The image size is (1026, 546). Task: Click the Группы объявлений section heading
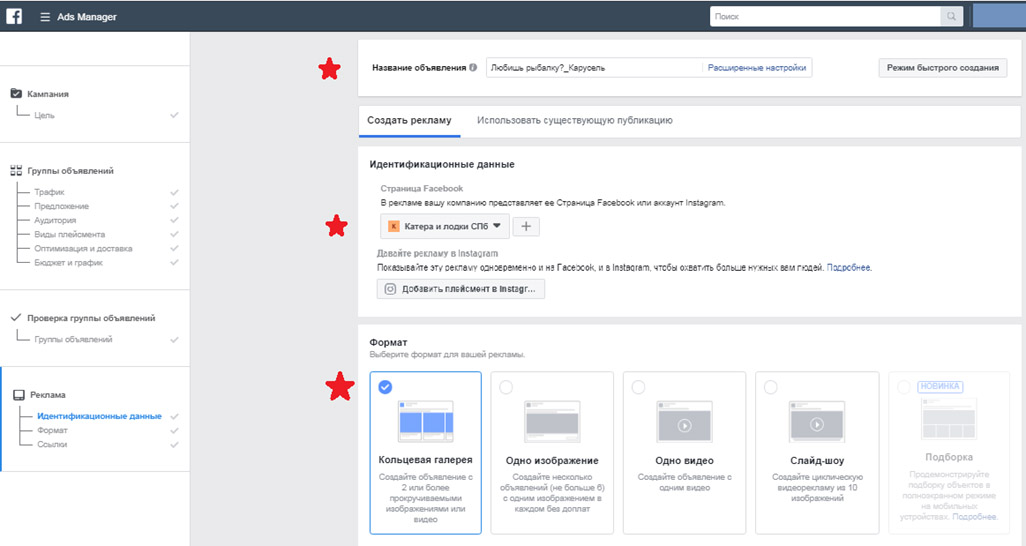click(71, 171)
